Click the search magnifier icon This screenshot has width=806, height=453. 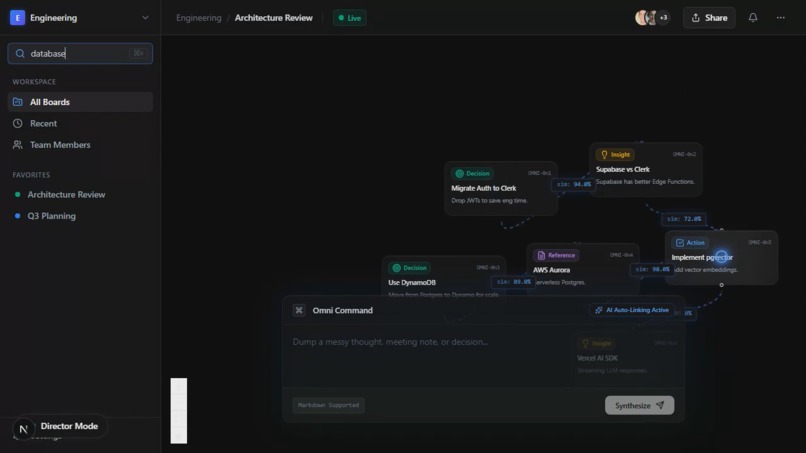20,53
